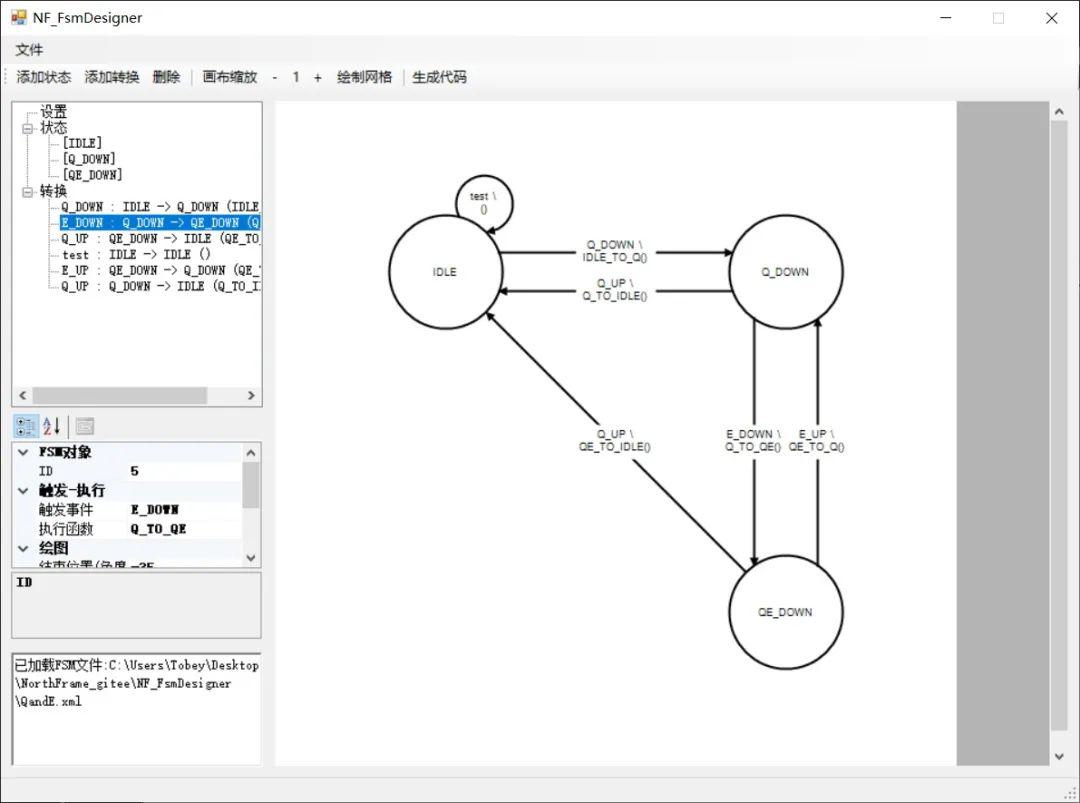The image size is (1080, 803).
Task: Select transition Q_DOWN : IDLE -> Q_DOWN
Action: coord(160,207)
